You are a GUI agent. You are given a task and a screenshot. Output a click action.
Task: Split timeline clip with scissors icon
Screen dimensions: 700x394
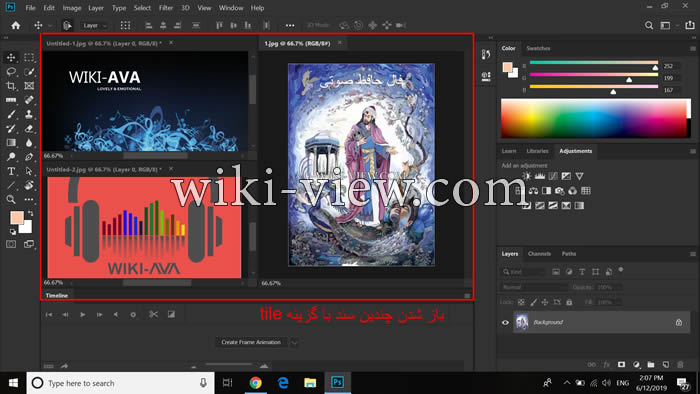point(154,314)
